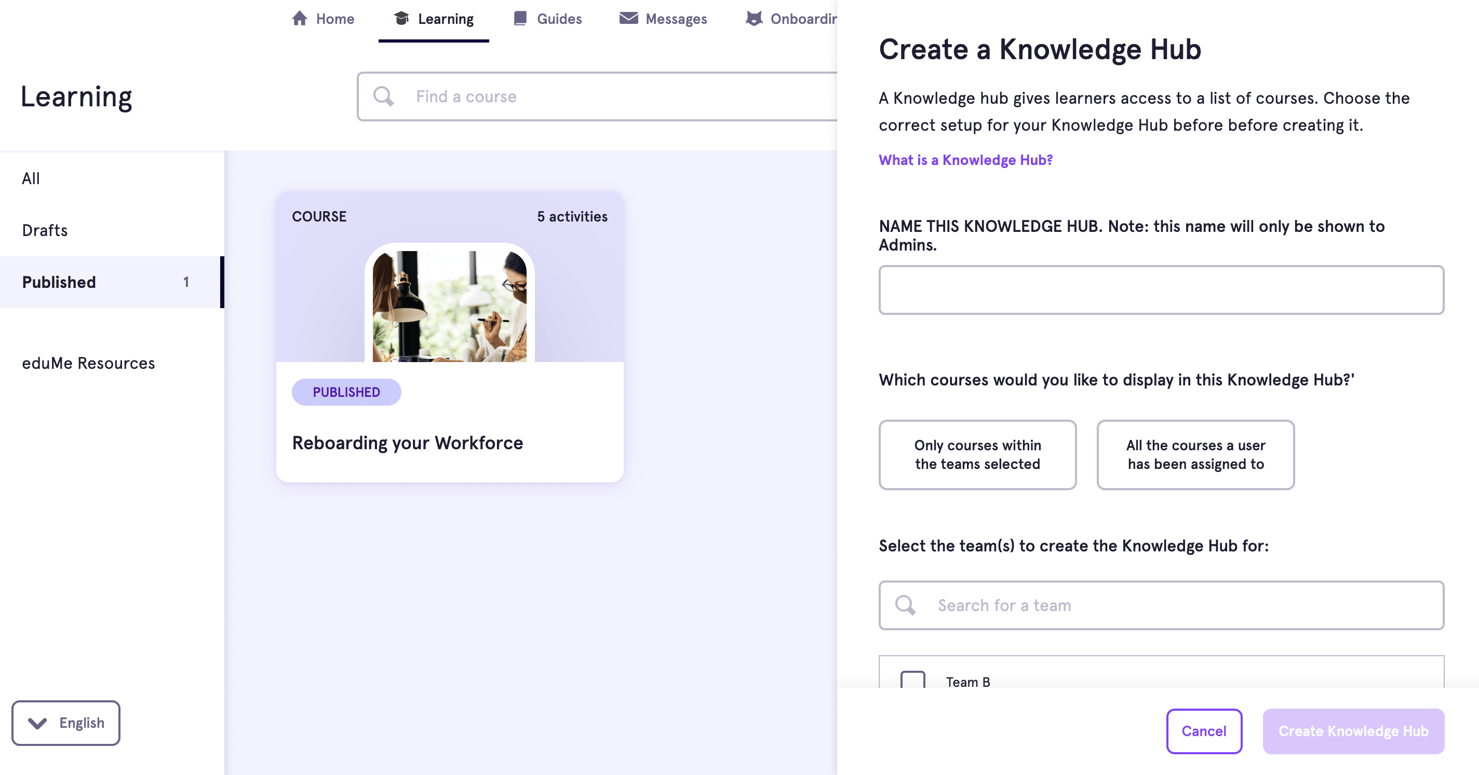The image size is (1479, 775).
Task: Click the Knowledge Hub name input field
Action: click(x=1160, y=289)
